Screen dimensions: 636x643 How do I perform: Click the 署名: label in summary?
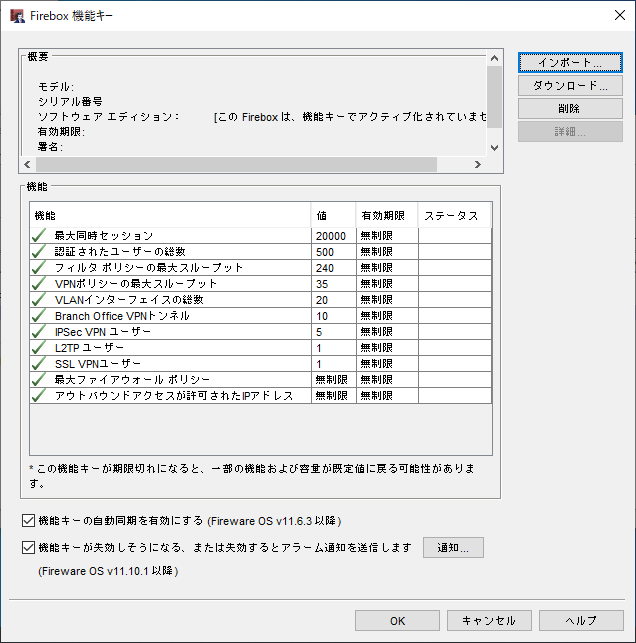pyautogui.click(x=50, y=146)
